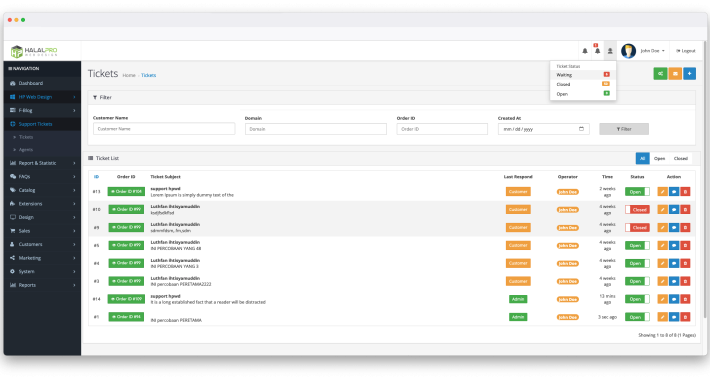Toggle the Open status switch for ticket #1
Viewport: 710px width, 380px height.
pos(637,317)
